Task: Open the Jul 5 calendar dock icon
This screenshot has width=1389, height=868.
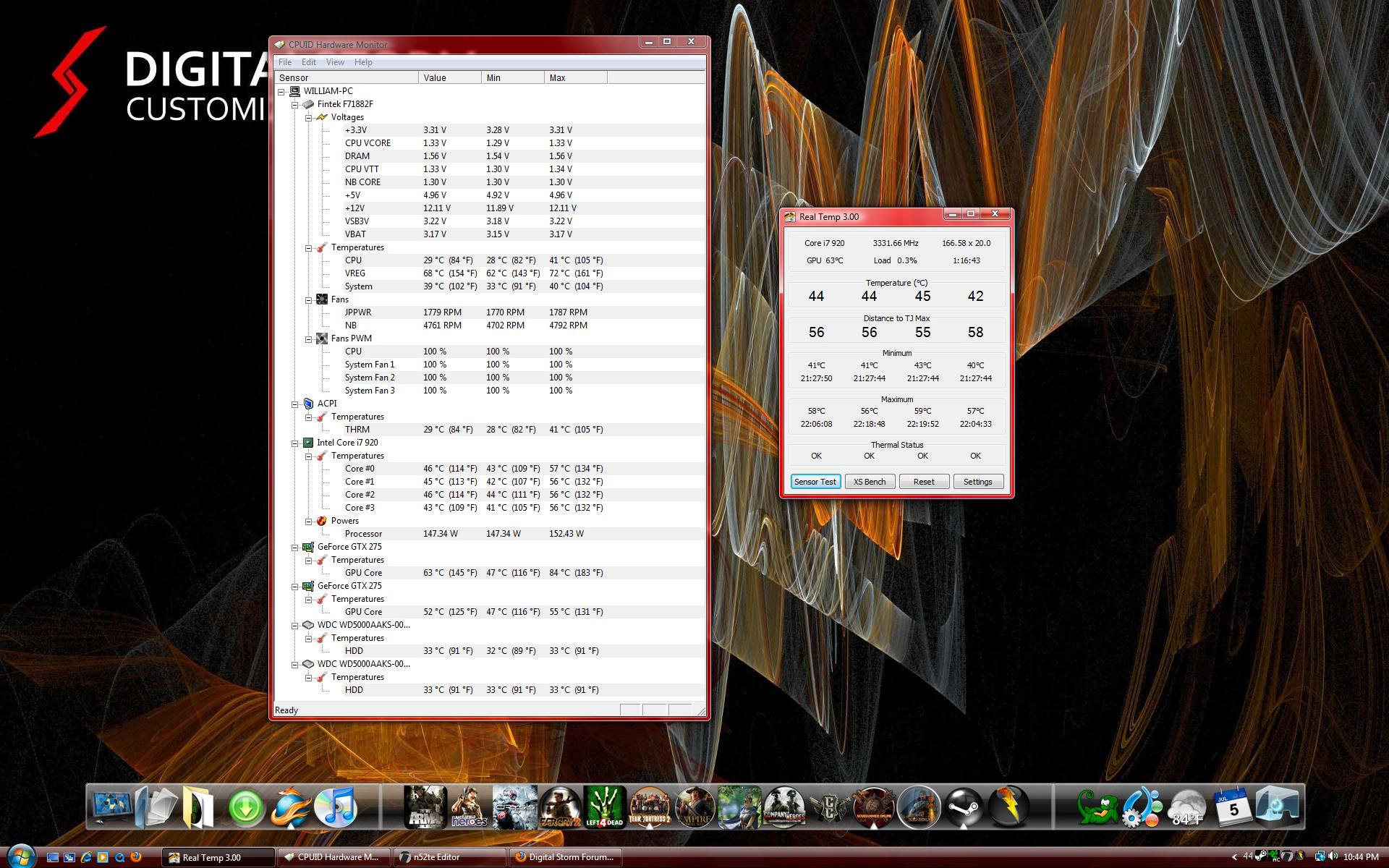Action: tap(1233, 807)
